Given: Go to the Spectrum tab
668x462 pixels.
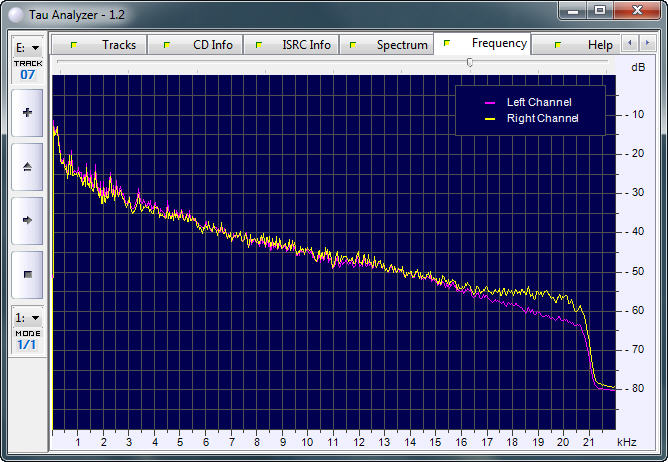Looking at the screenshot, I should pyautogui.click(x=389, y=45).
